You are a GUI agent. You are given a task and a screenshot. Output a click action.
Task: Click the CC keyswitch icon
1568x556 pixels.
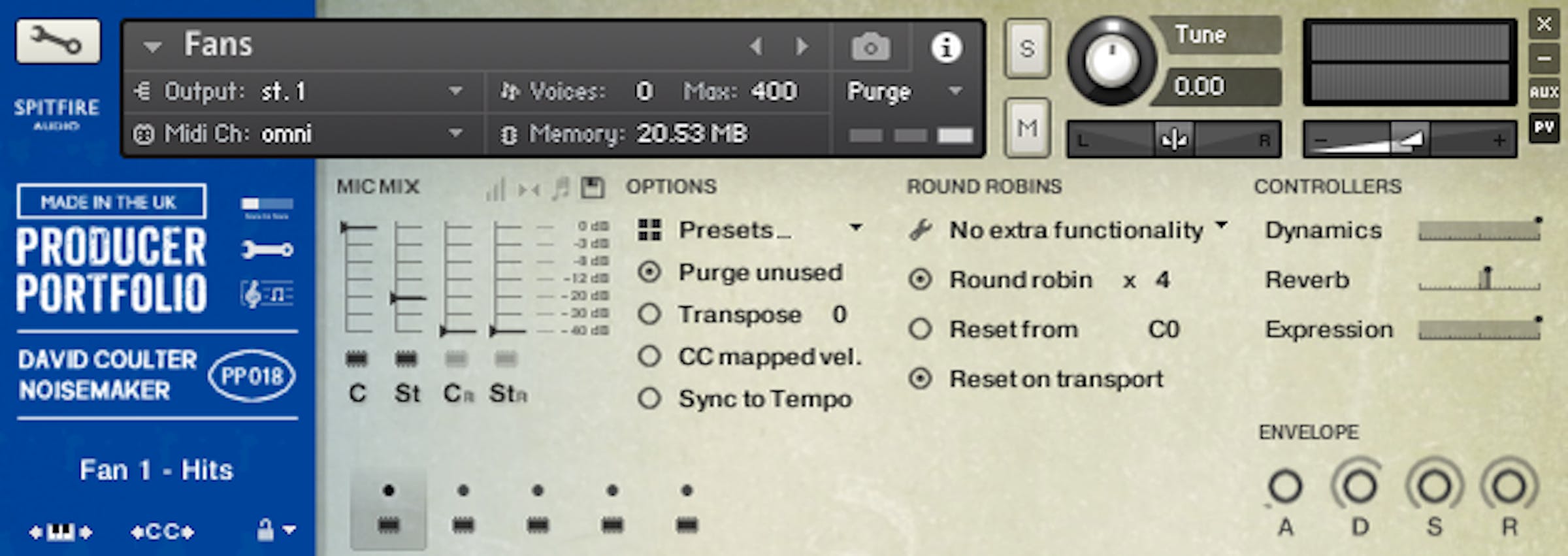click(162, 532)
